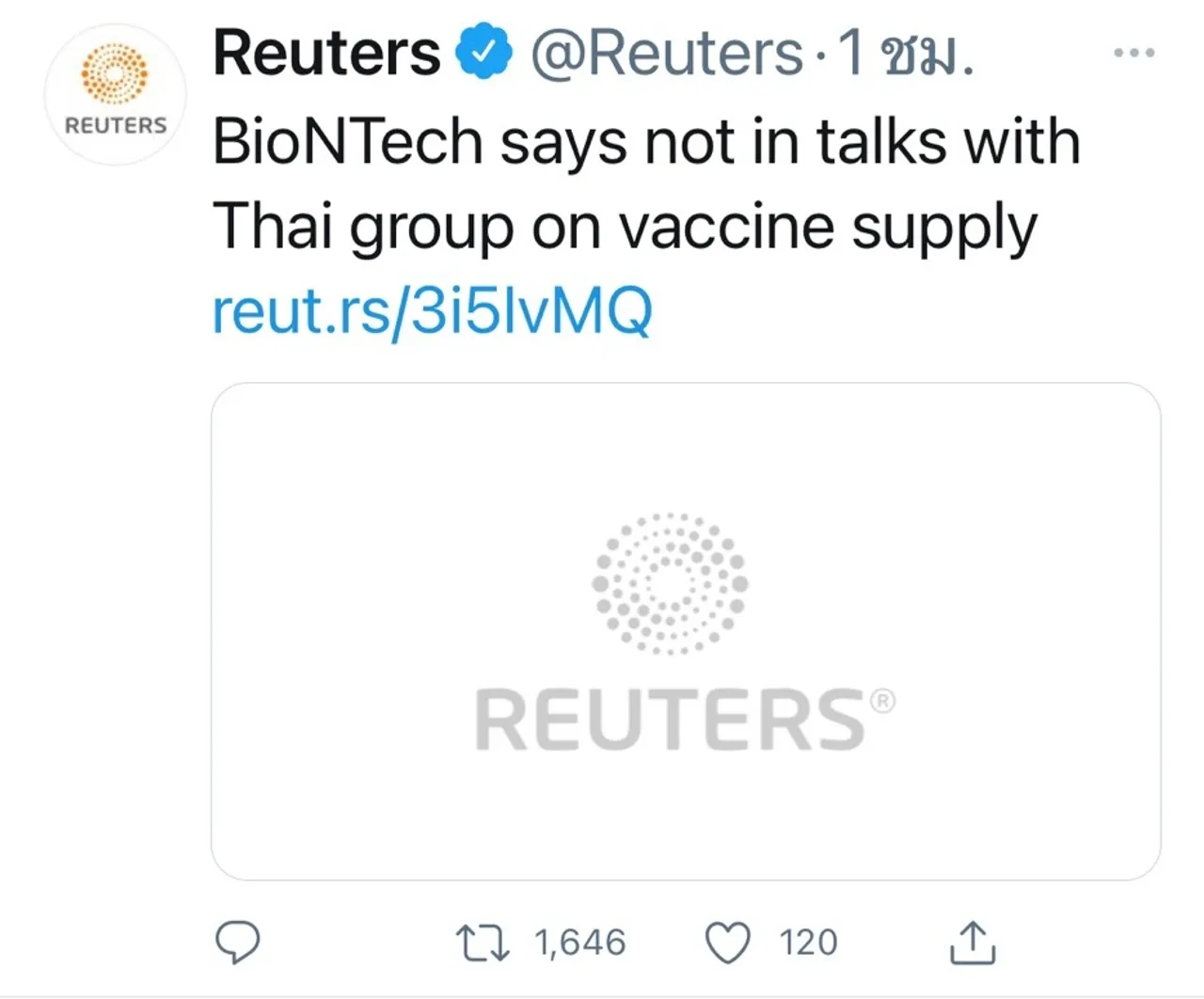Click the word 'BioNTech' in the tweet
This screenshot has width=1204, height=999.
click(x=347, y=142)
